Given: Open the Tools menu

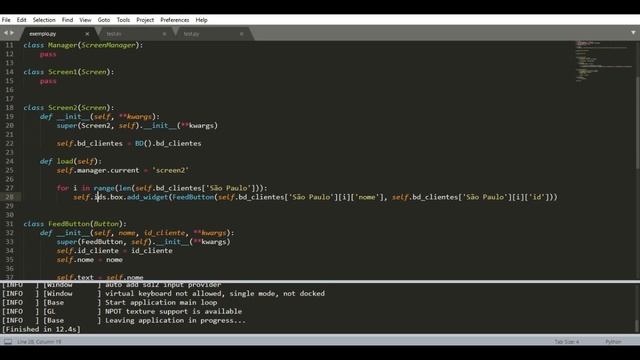Looking at the screenshot, I should 123,20.
